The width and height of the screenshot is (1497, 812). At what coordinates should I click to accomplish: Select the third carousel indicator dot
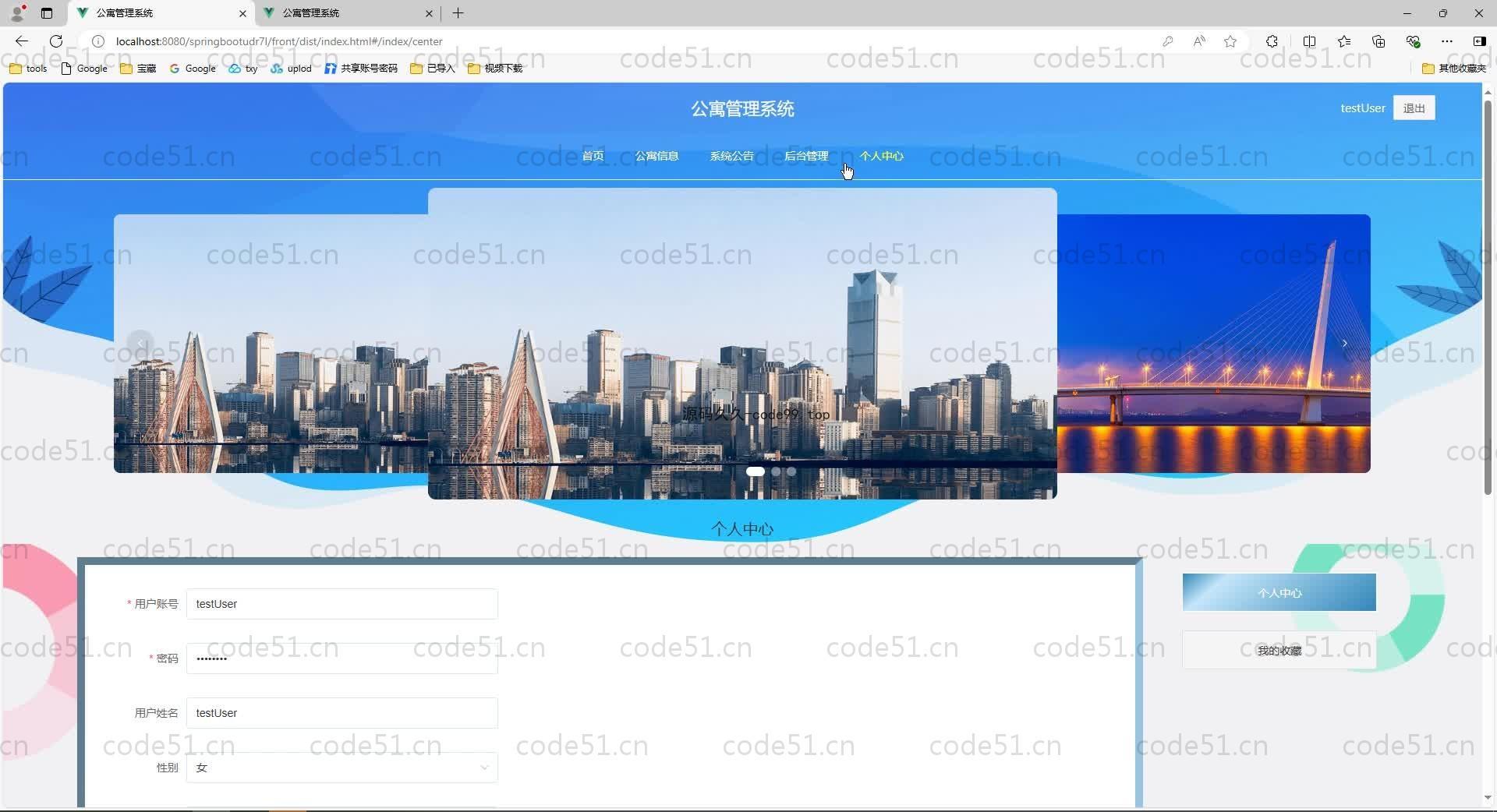tap(791, 471)
